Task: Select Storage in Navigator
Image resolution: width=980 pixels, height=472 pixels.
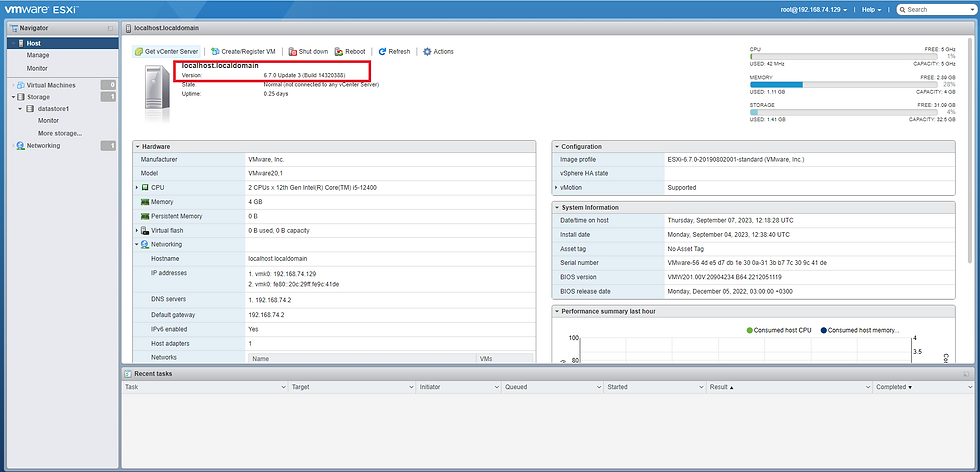Action: (38, 97)
